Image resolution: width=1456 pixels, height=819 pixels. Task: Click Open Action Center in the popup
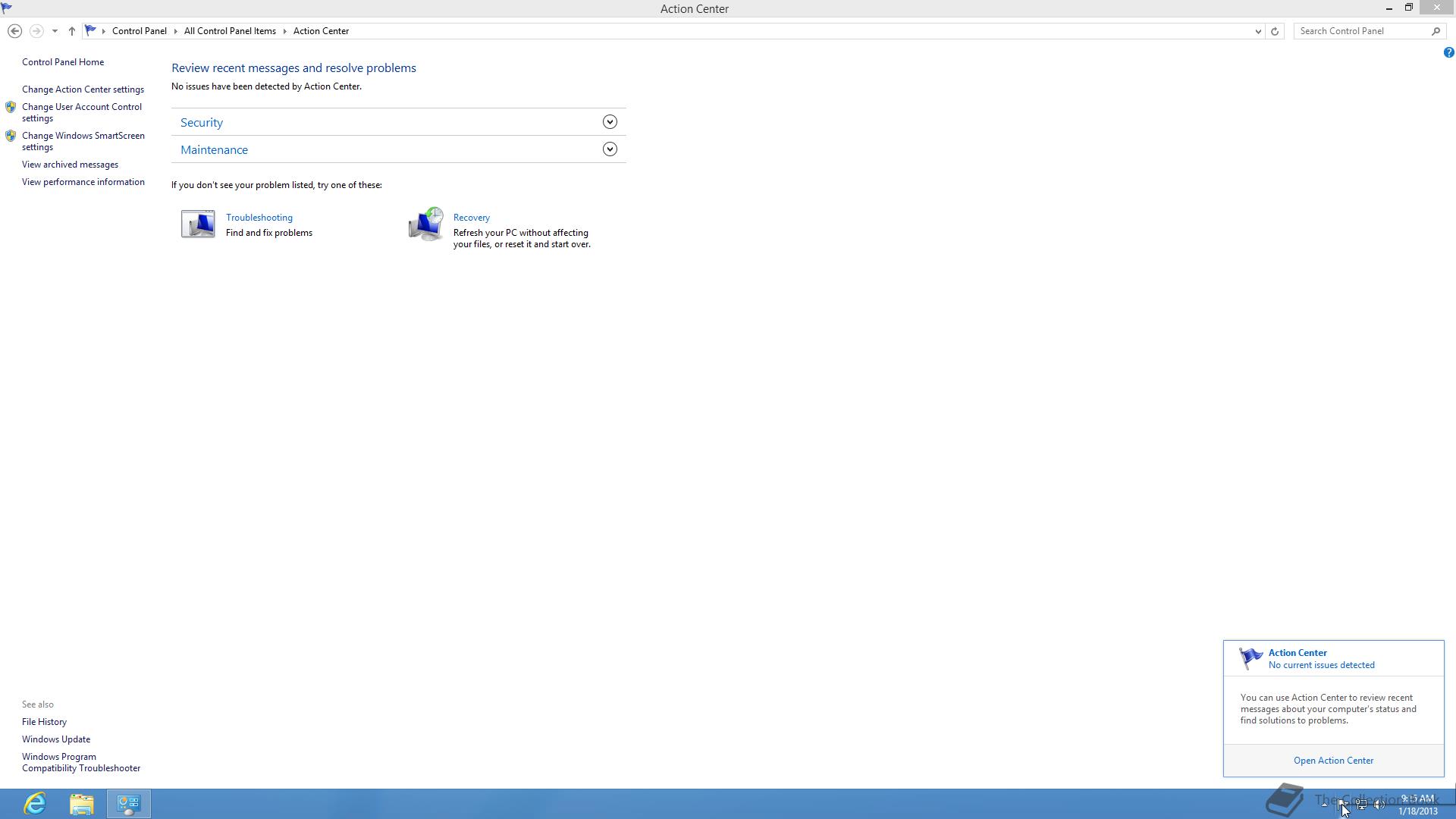(x=1333, y=761)
